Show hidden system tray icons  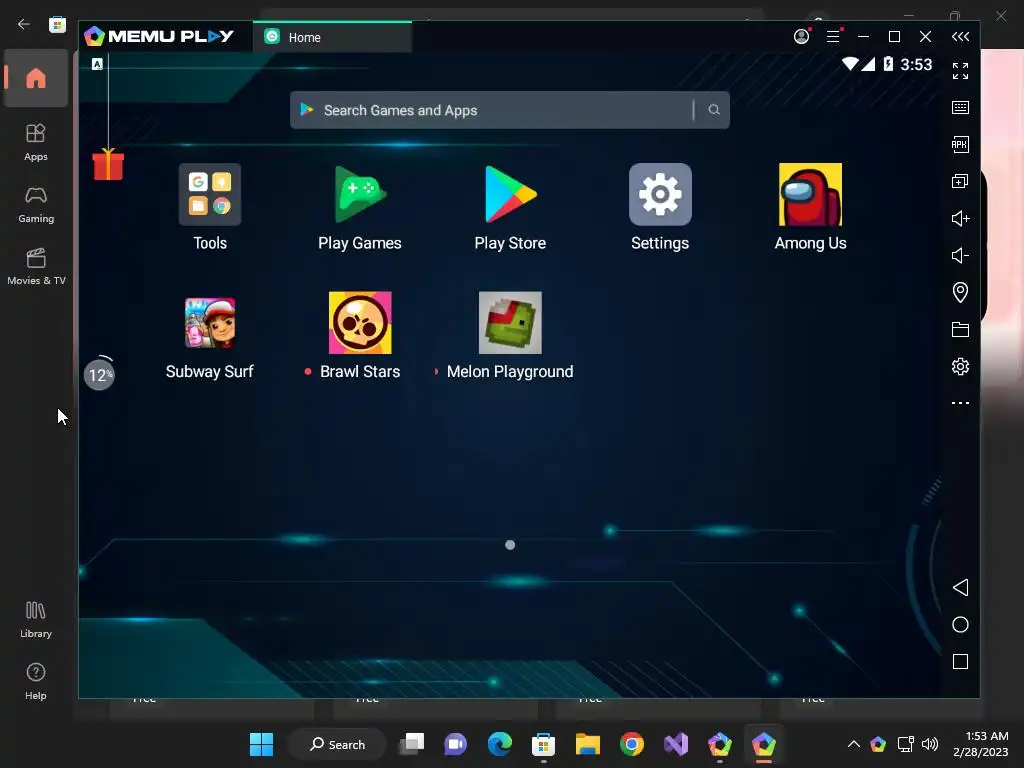[854, 744]
